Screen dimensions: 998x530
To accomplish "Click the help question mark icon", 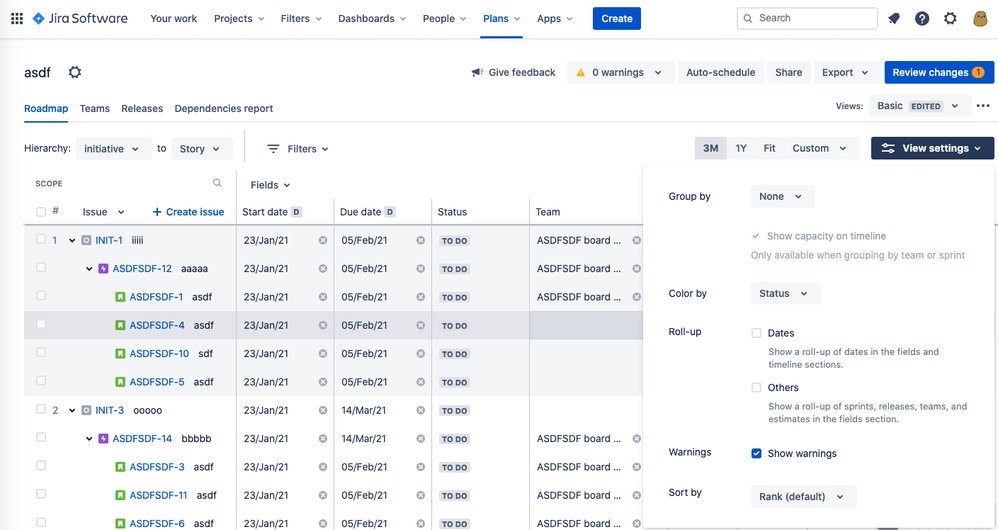I will coord(922,18).
